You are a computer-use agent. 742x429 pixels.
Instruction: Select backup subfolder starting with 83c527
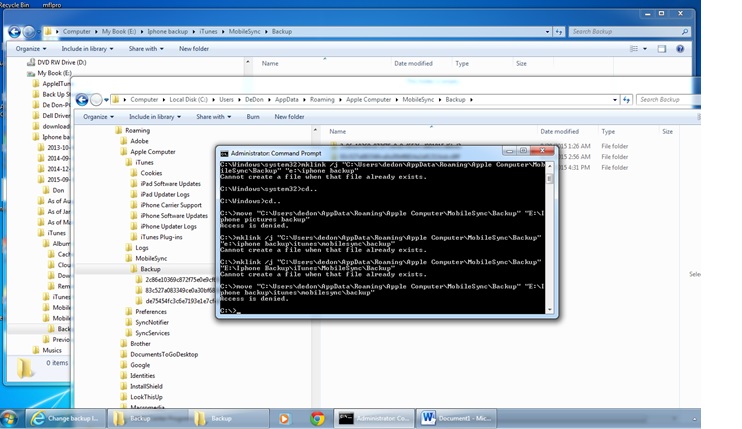tap(179, 290)
